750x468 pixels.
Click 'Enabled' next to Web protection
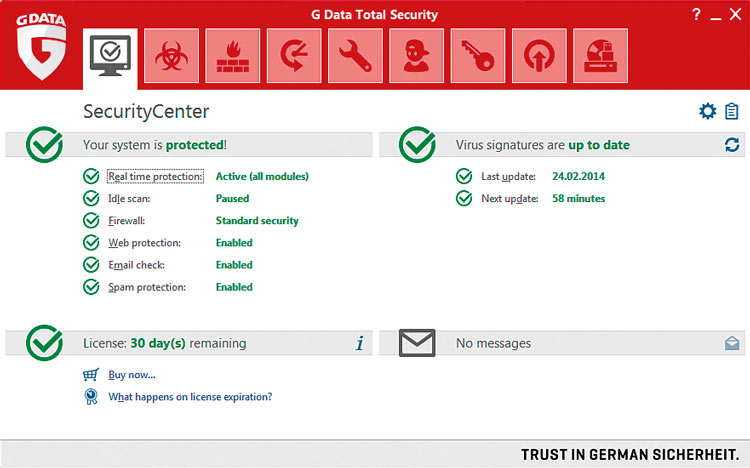point(234,243)
